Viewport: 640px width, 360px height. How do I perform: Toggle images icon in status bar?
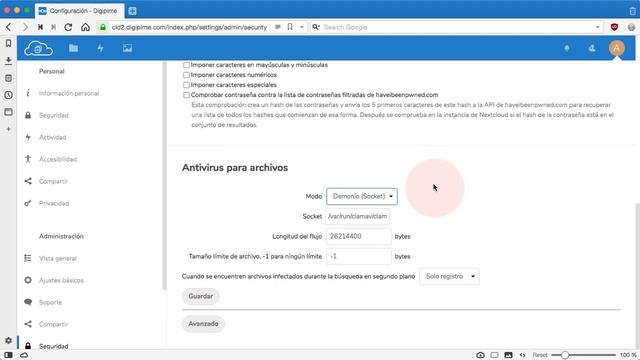pyautogui.click(x=508, y=355)
